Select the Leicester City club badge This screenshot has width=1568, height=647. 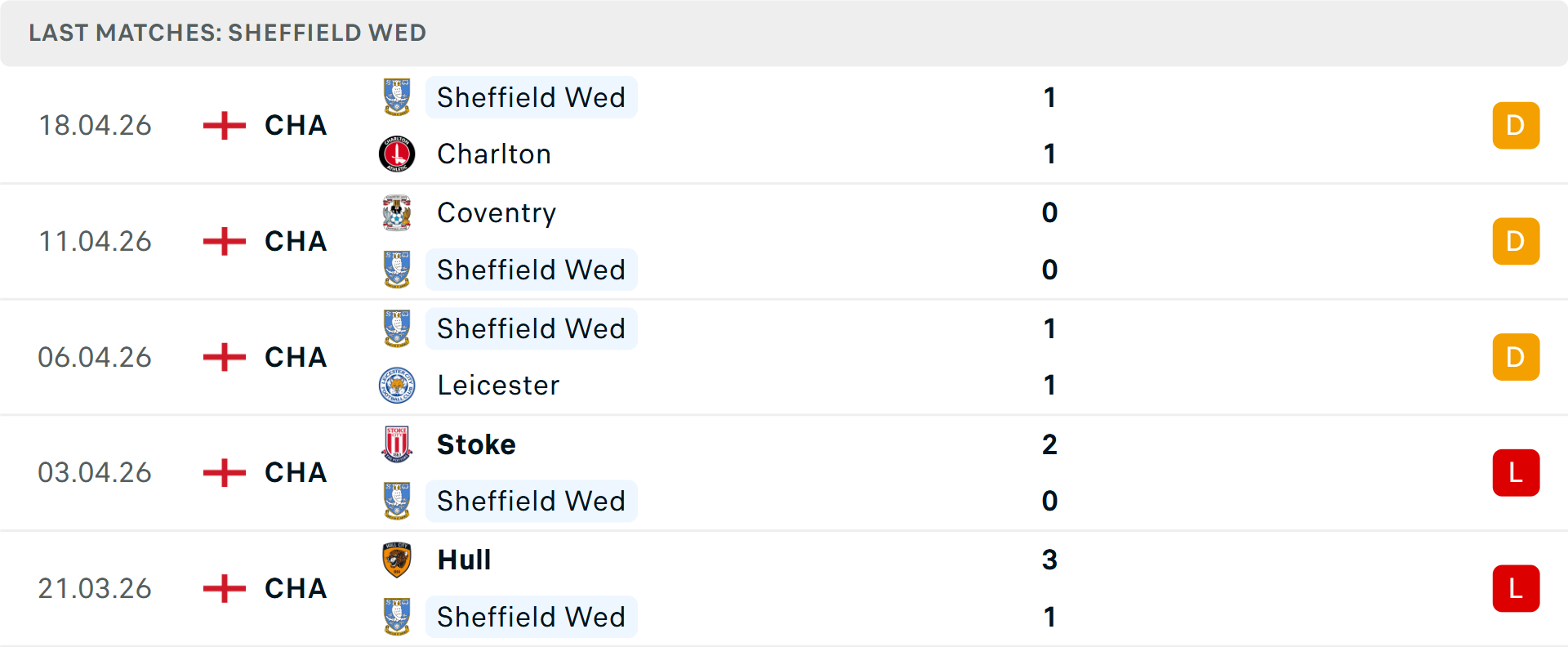[397, 385]
